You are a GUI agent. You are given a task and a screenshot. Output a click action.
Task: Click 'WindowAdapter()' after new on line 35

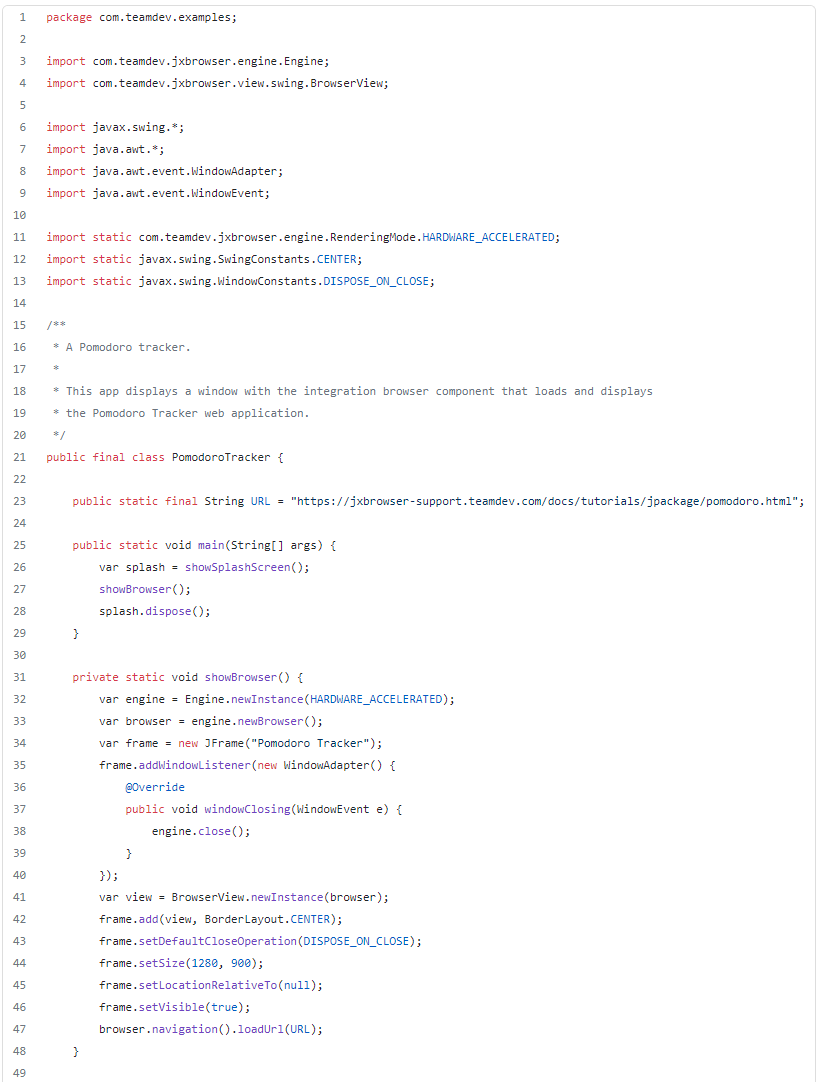click(333, 766)
